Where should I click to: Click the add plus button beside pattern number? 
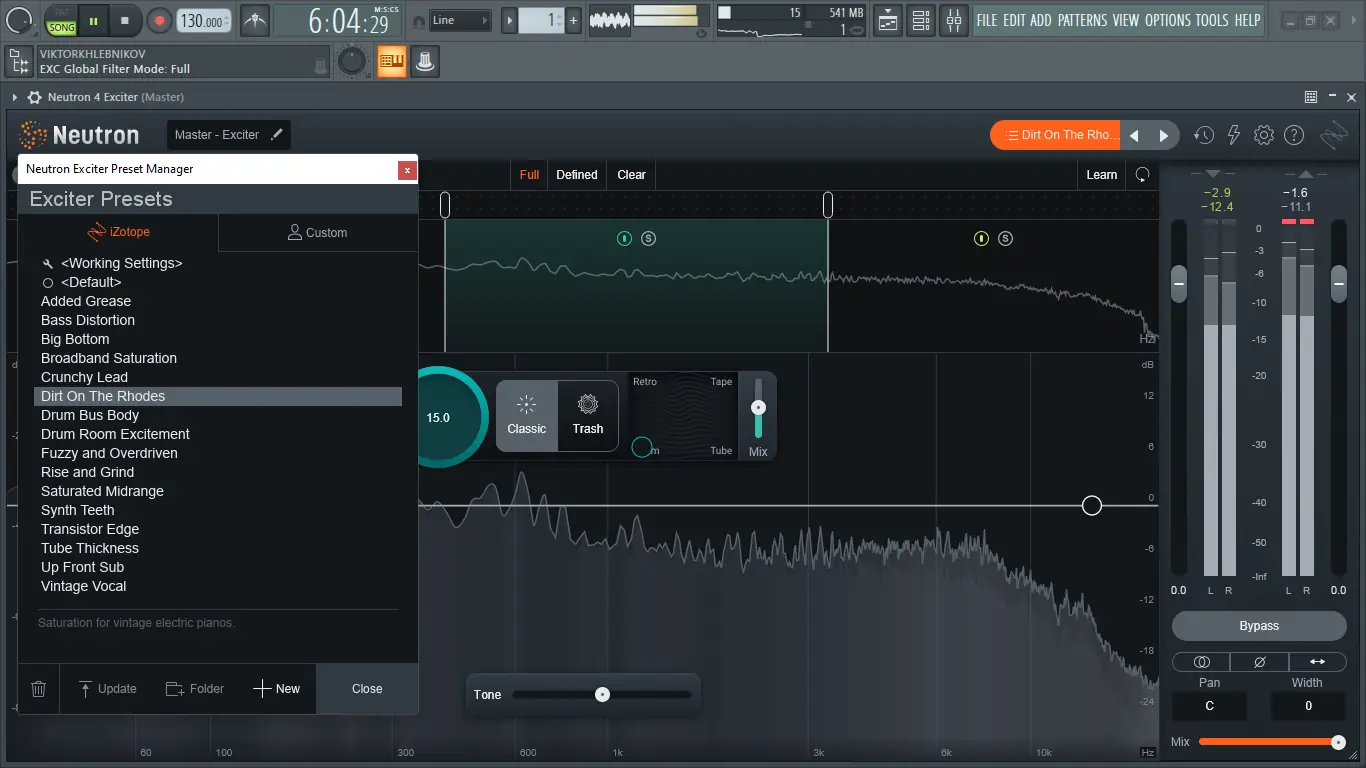coord(573,20)
